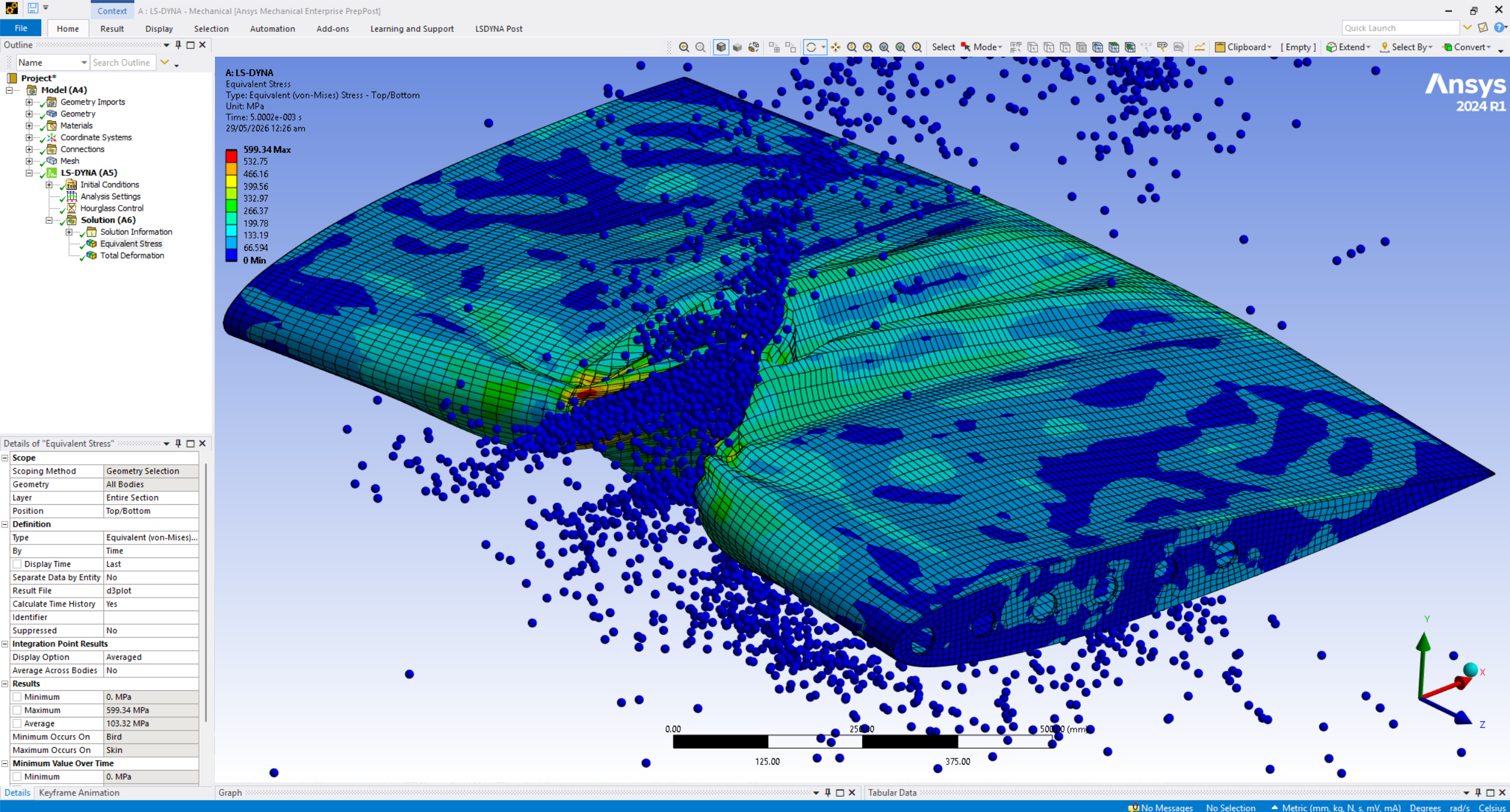This screenshot has width=1510, height=812.
Task: Click the Materials icon in outline
Action: [52, 125]
